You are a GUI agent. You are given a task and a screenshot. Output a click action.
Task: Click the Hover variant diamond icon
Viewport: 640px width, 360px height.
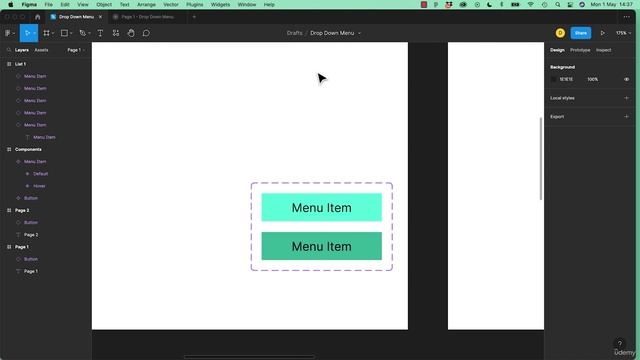click(x=27, y=186)
